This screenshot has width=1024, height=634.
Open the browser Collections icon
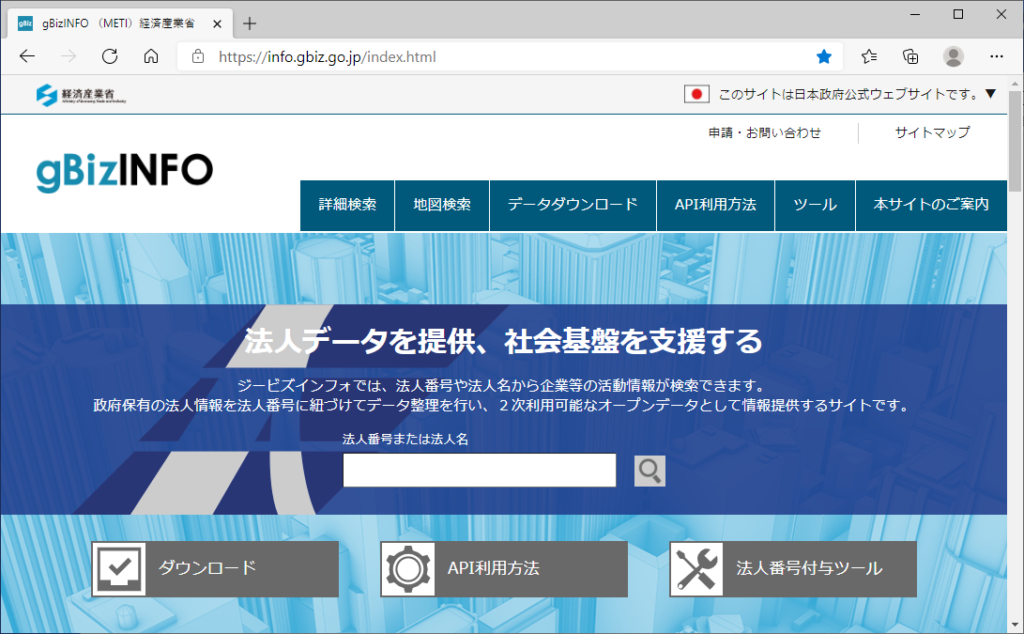pyautogui.click(x=910, y=56)
